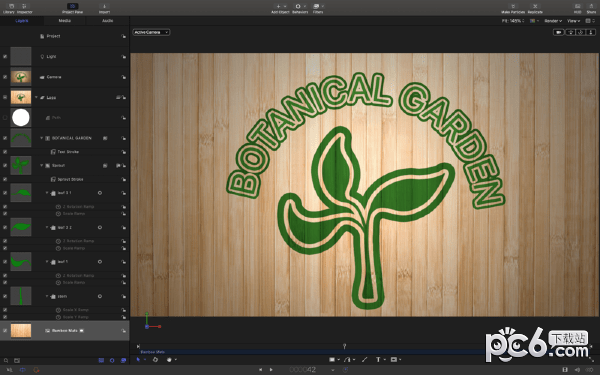Click the playhead marker on timeline
600x375 pixels.
coord(344,346)
